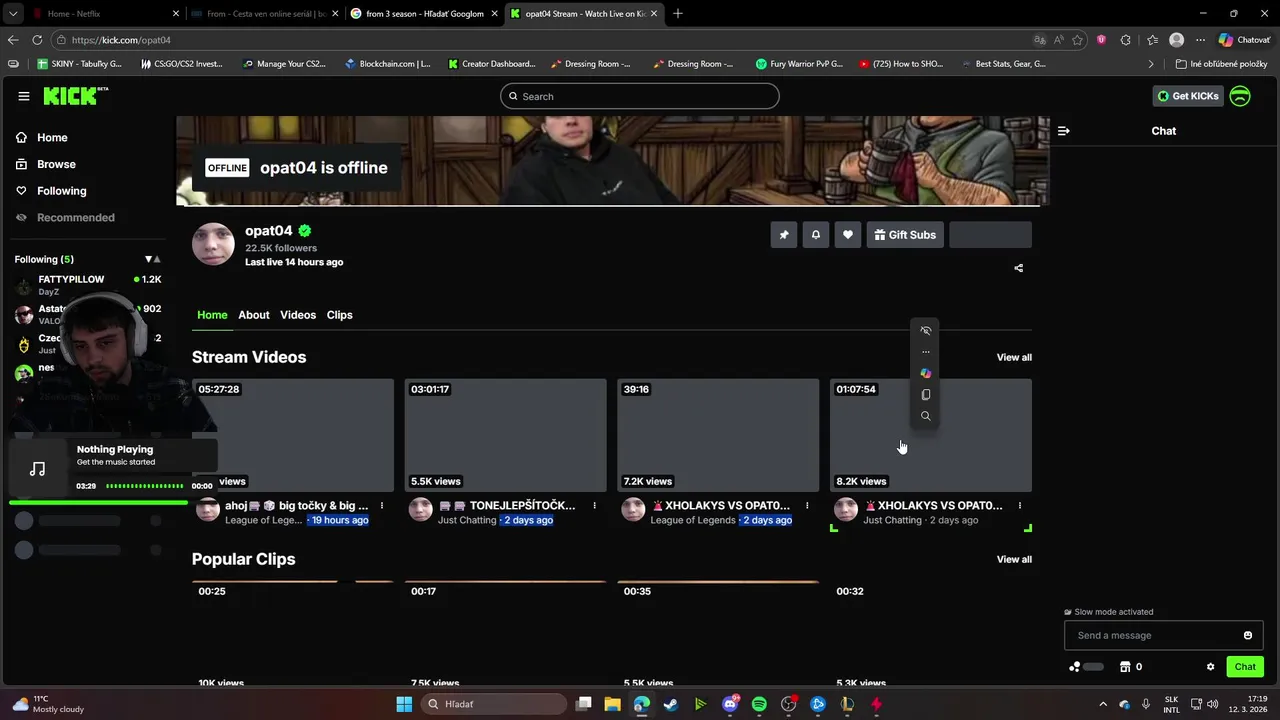The width and height of the screenshot is (1280, 720).
Task: Open the SKINY bookmark
Action: (x=79, y=64)
